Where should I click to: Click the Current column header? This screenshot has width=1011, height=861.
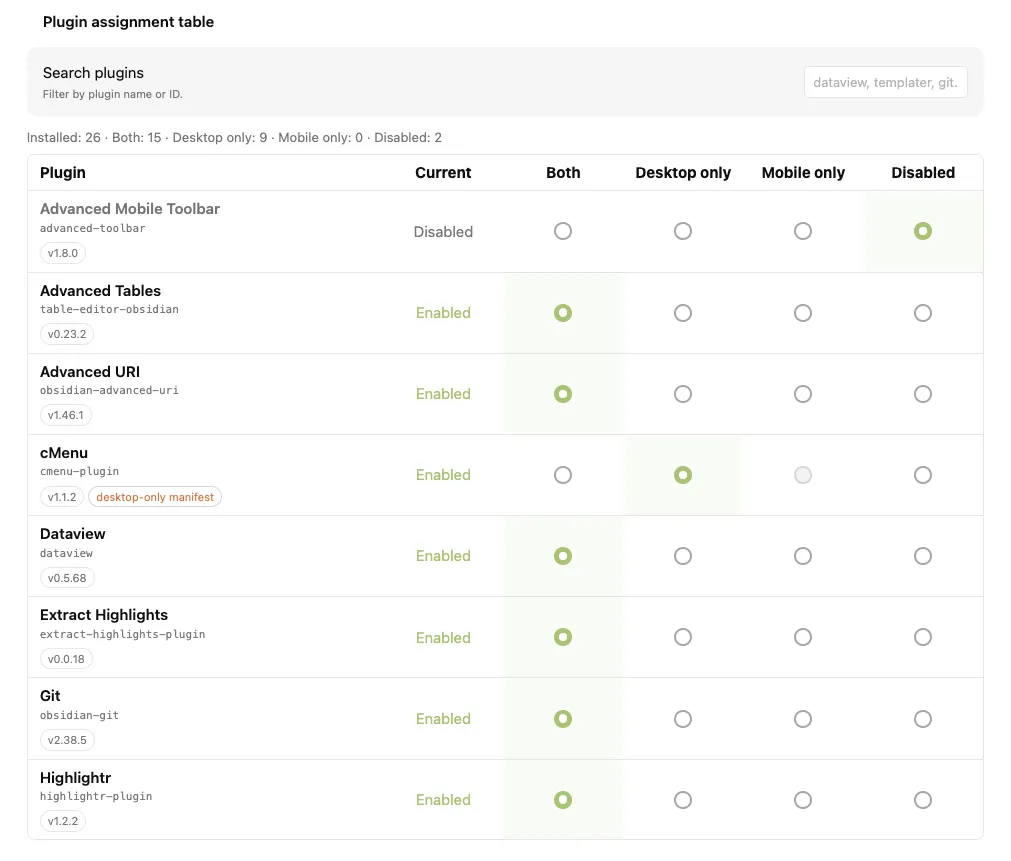[443, 173]
